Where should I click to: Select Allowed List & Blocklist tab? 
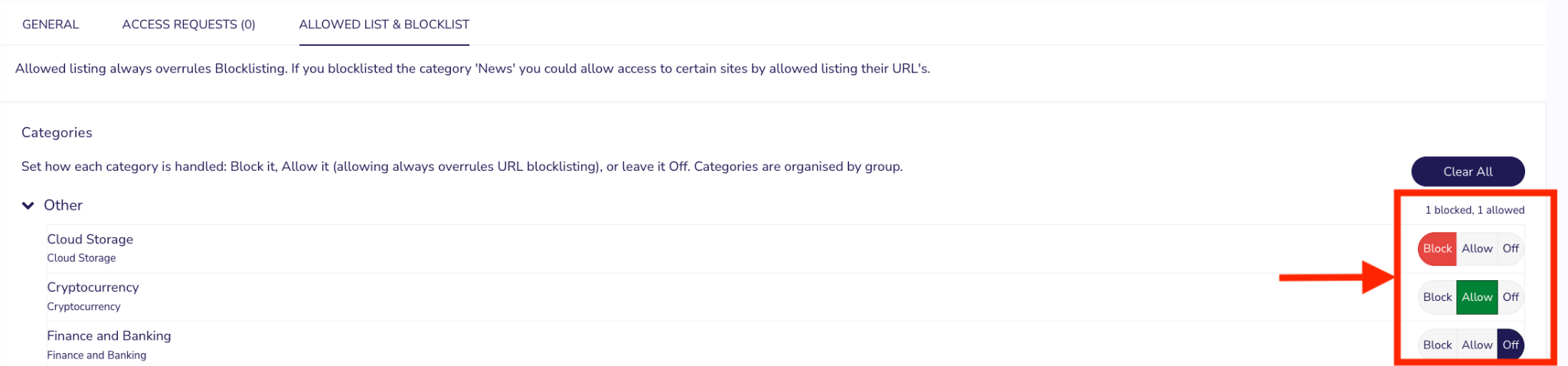(x=384, y=25)
